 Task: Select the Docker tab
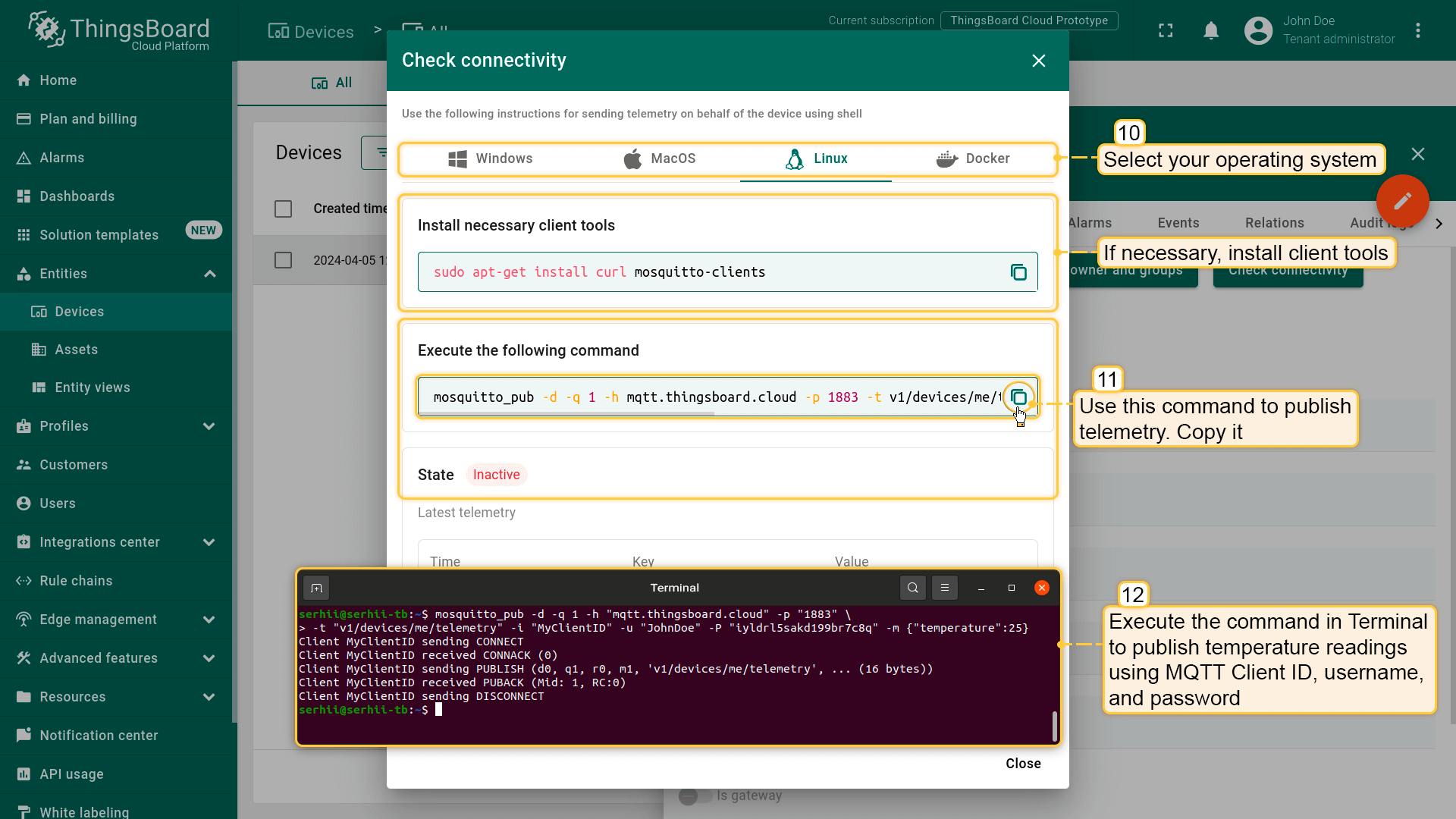click(x=973, y=158)
